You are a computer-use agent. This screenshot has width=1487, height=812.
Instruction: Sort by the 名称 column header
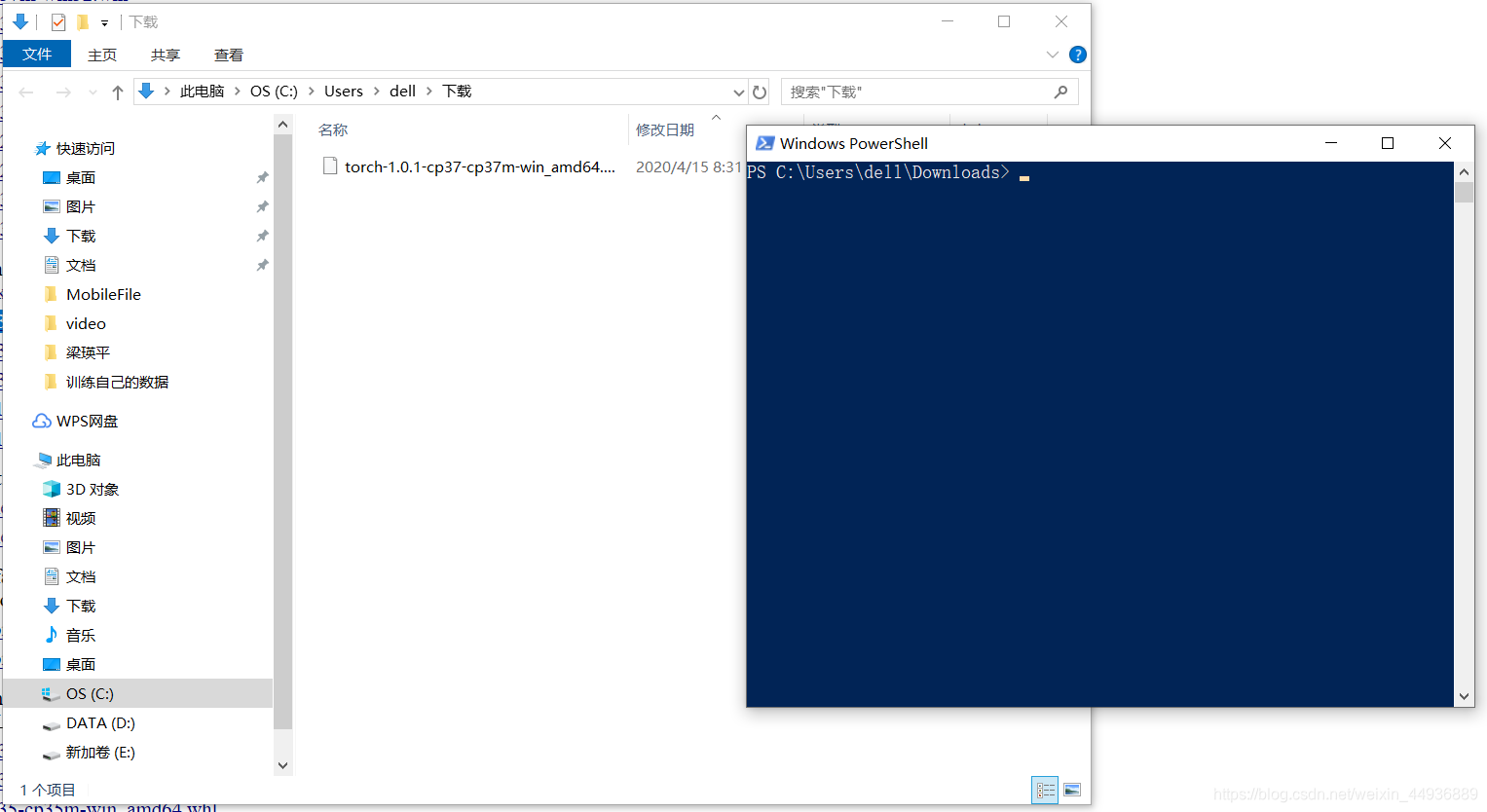pyautogui.click(x=333, y=129)
